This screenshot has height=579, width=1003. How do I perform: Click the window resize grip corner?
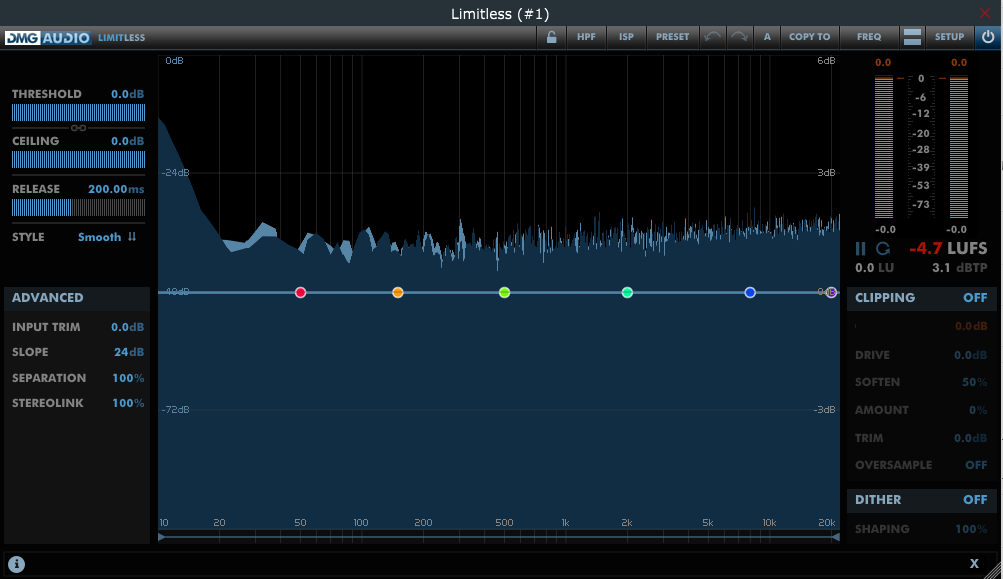click(x=995, y=571)
